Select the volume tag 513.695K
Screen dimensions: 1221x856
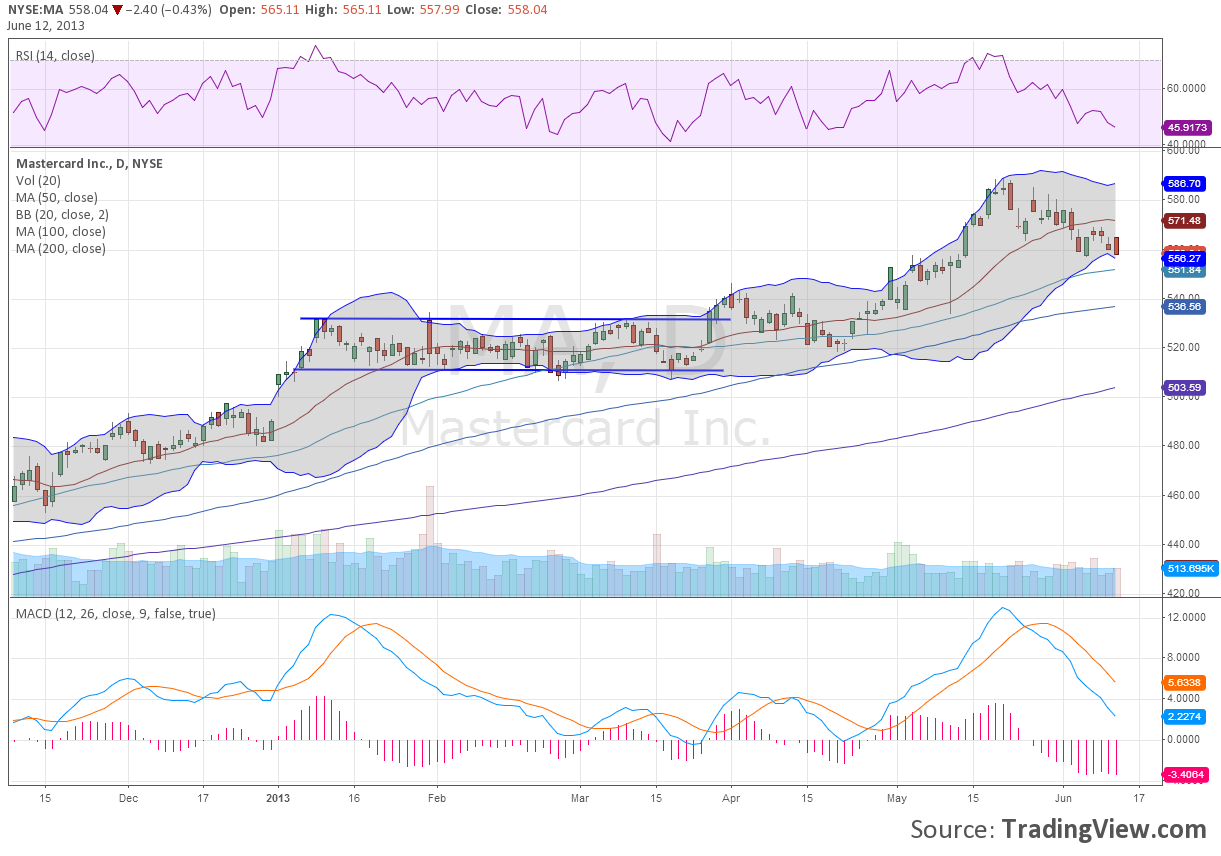click(x=1191, y=568)
